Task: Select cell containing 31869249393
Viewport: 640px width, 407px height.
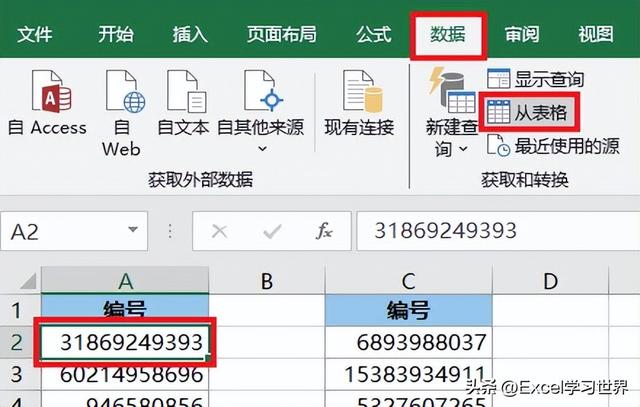Action: (x=125, y=342)
